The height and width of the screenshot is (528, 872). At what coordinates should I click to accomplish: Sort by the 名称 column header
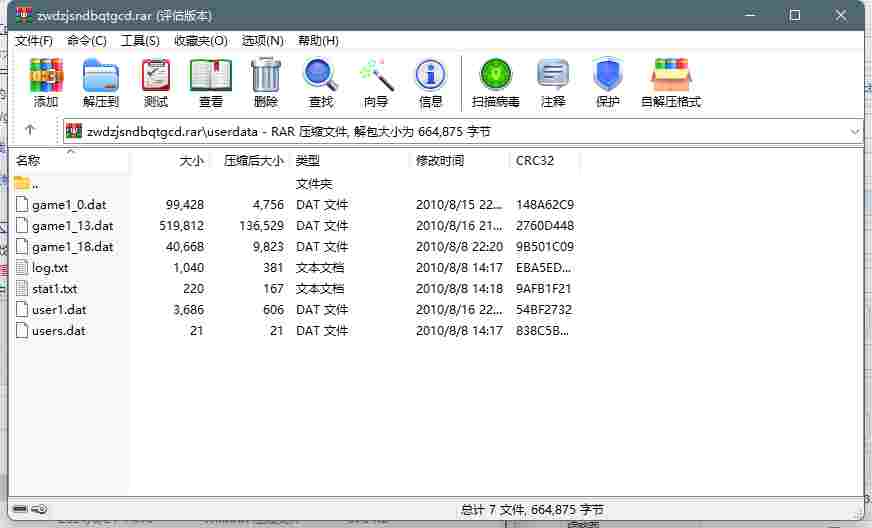70,161
